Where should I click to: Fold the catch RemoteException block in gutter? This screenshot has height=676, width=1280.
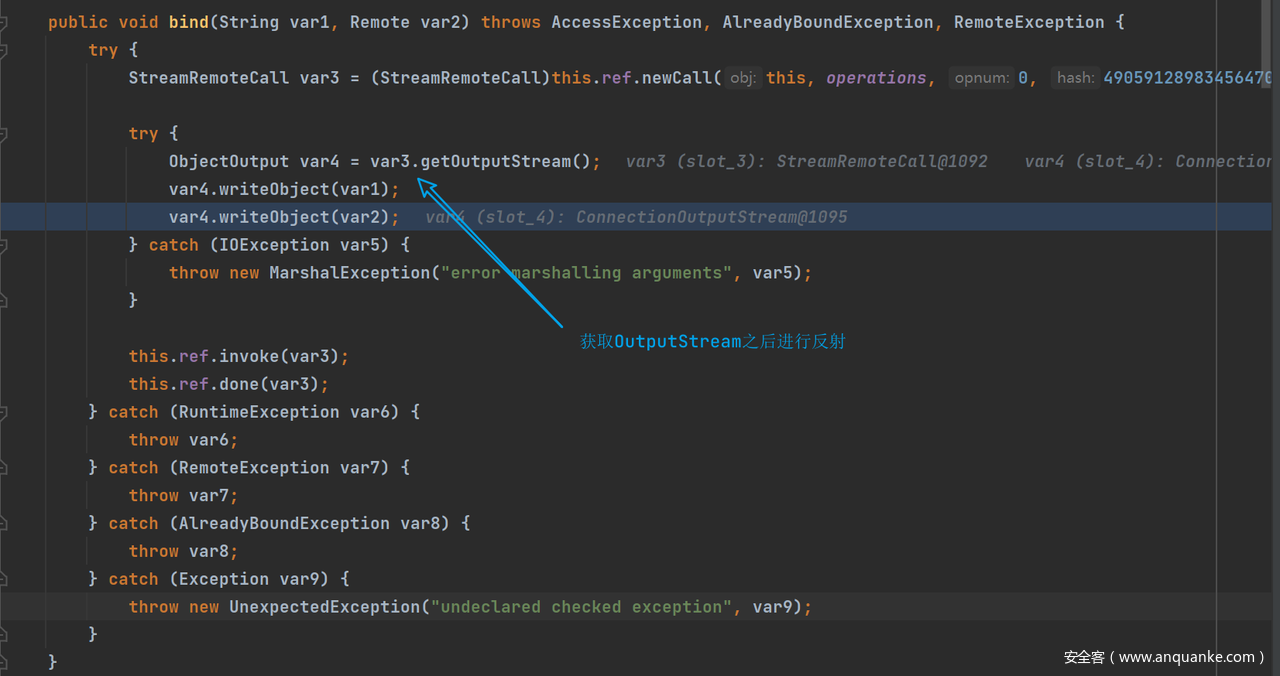4,468
